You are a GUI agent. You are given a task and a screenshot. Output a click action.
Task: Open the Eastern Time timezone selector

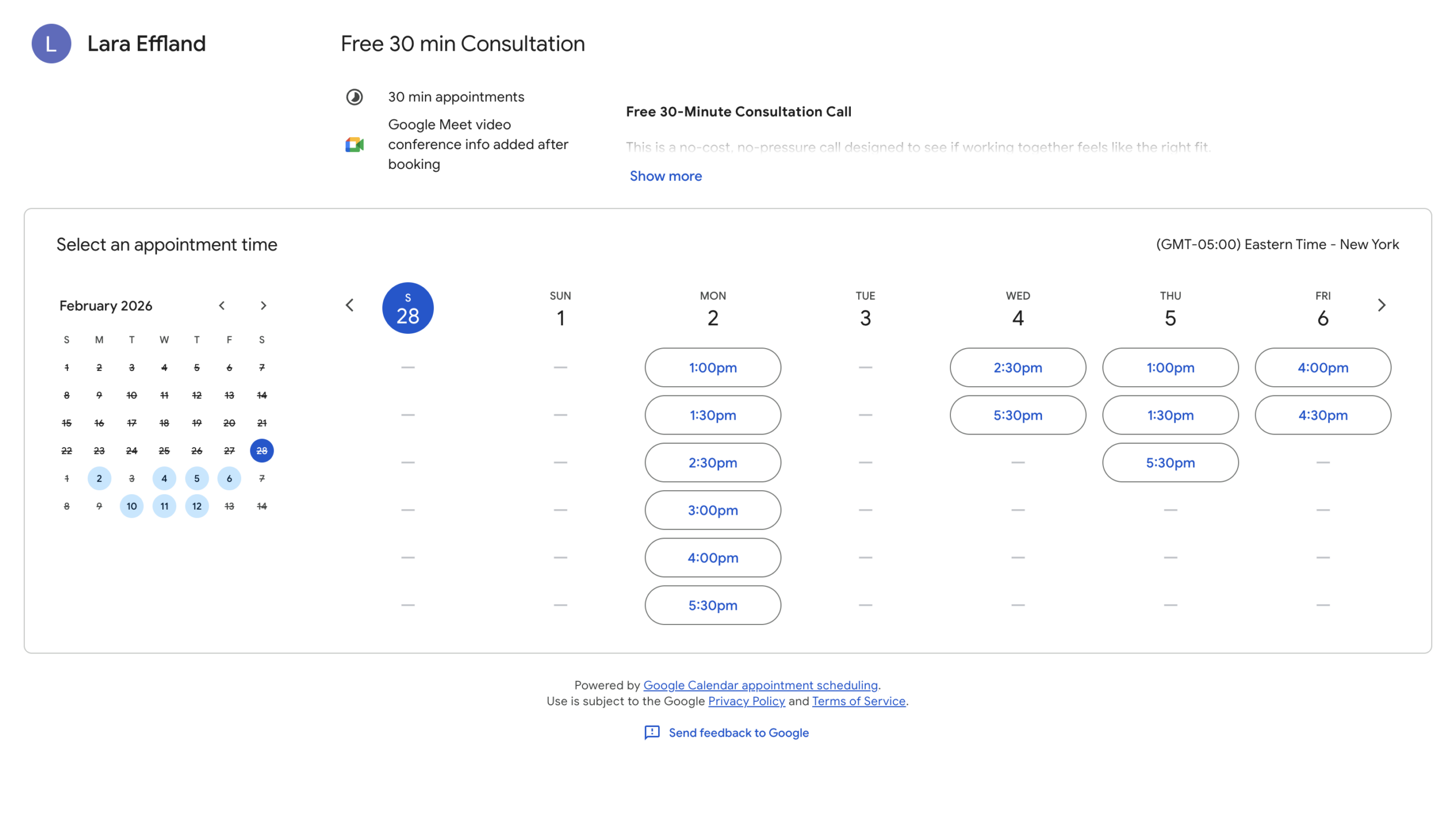tap(1277, 245)
